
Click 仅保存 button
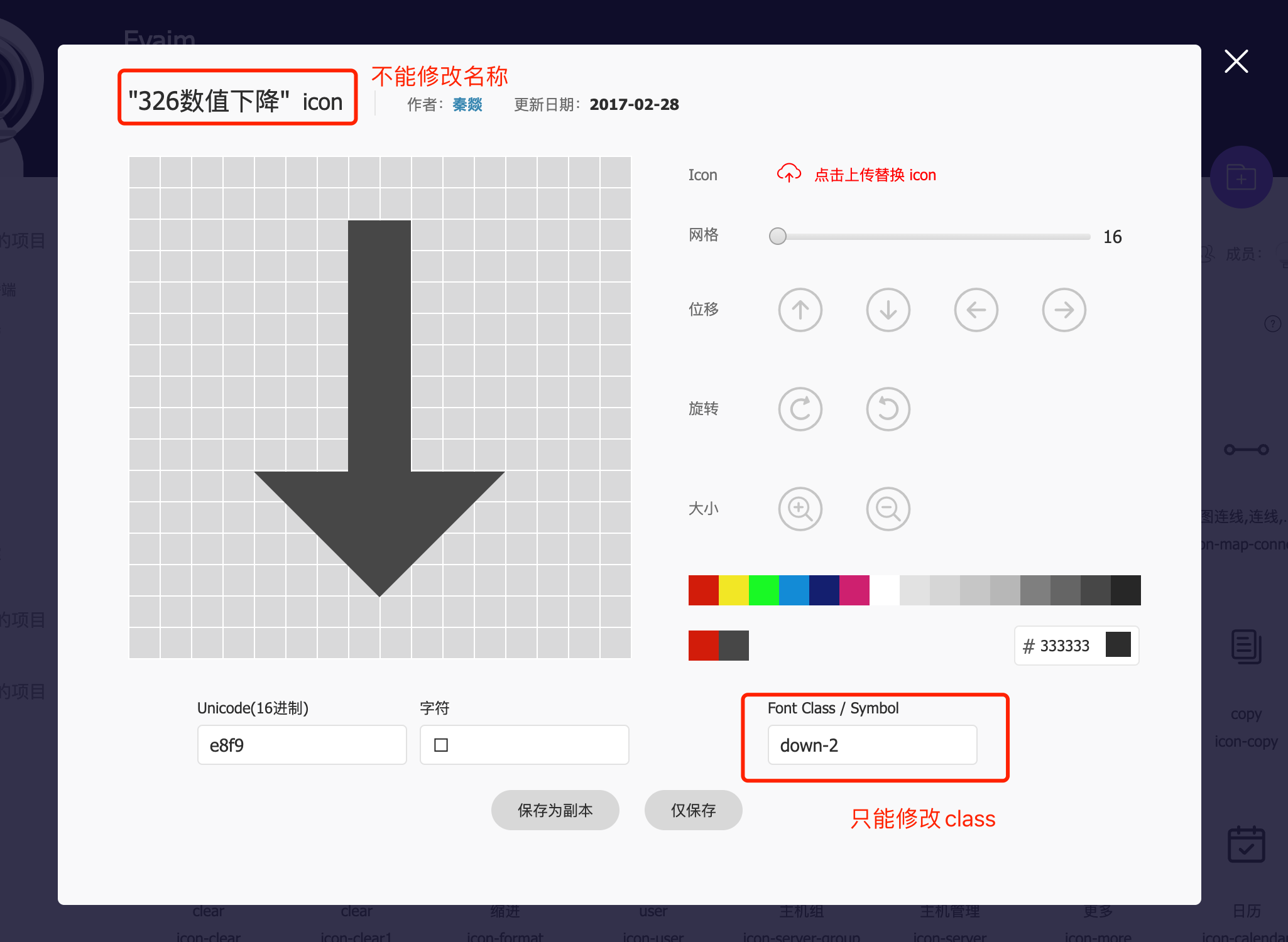pyautogui.click(x=693, y=810)
